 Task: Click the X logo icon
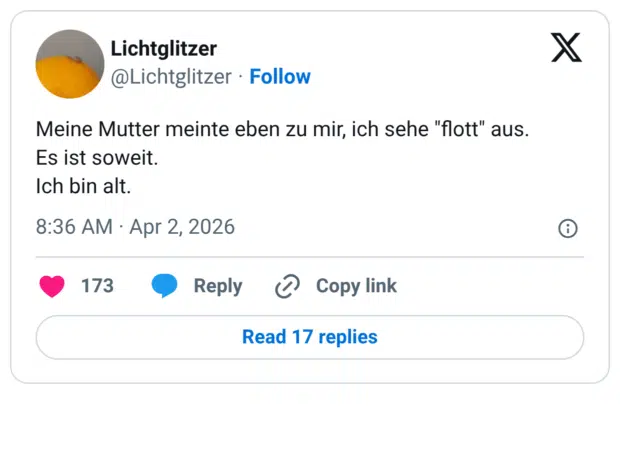point(566,47)
